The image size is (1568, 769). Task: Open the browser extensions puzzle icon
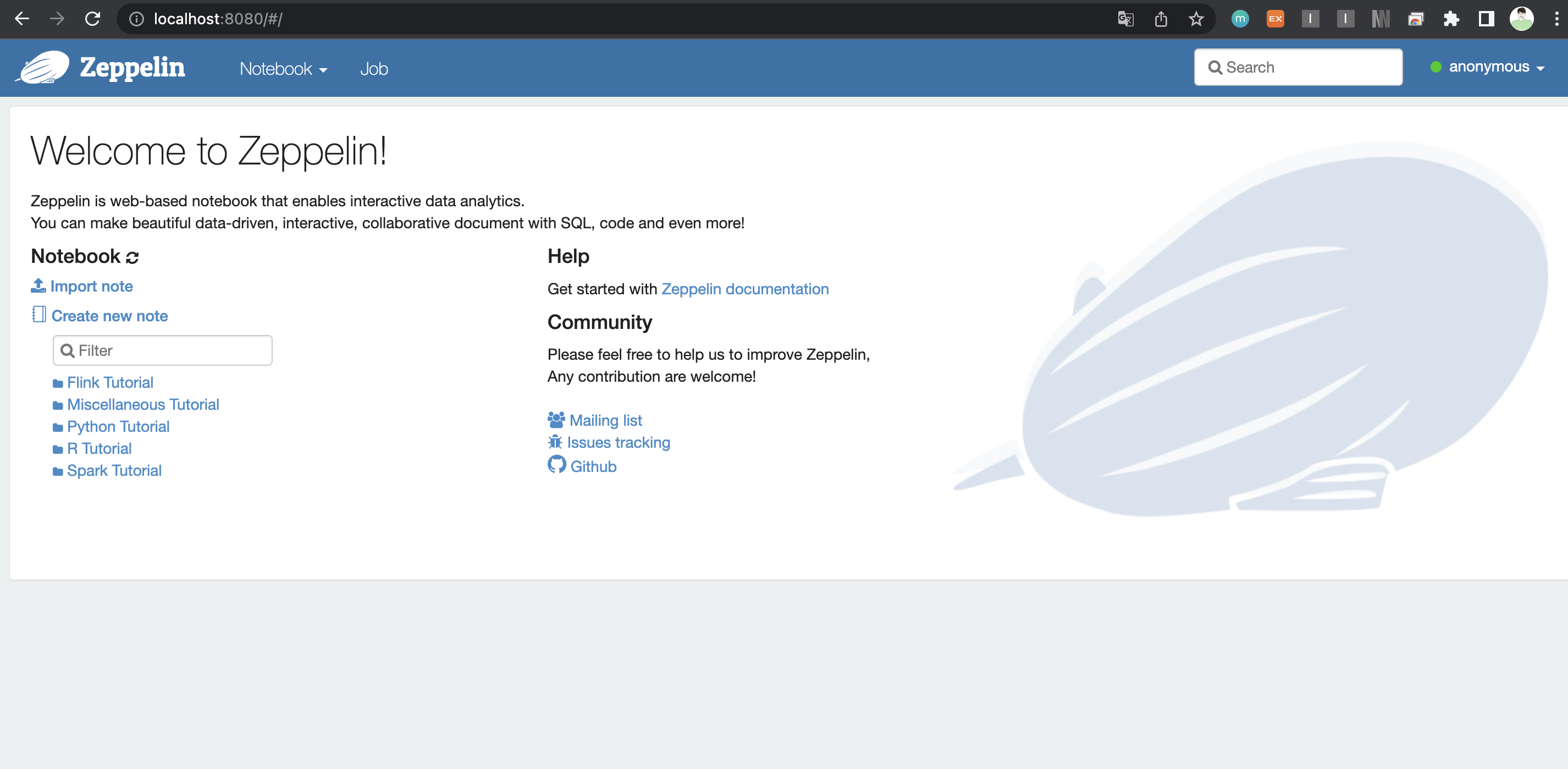point(1451,19)
